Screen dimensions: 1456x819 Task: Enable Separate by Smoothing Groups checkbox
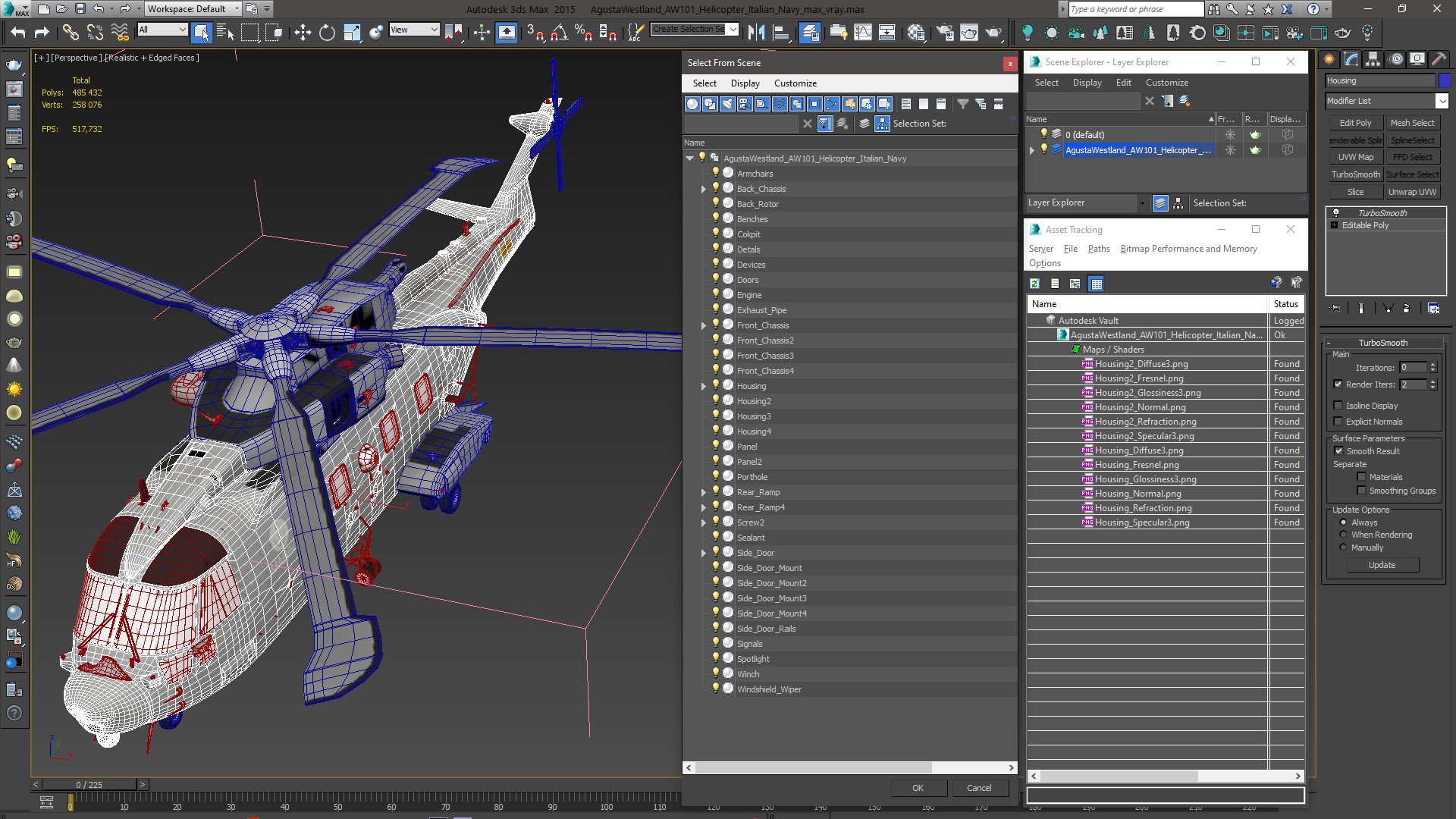tap(1361, 491)
